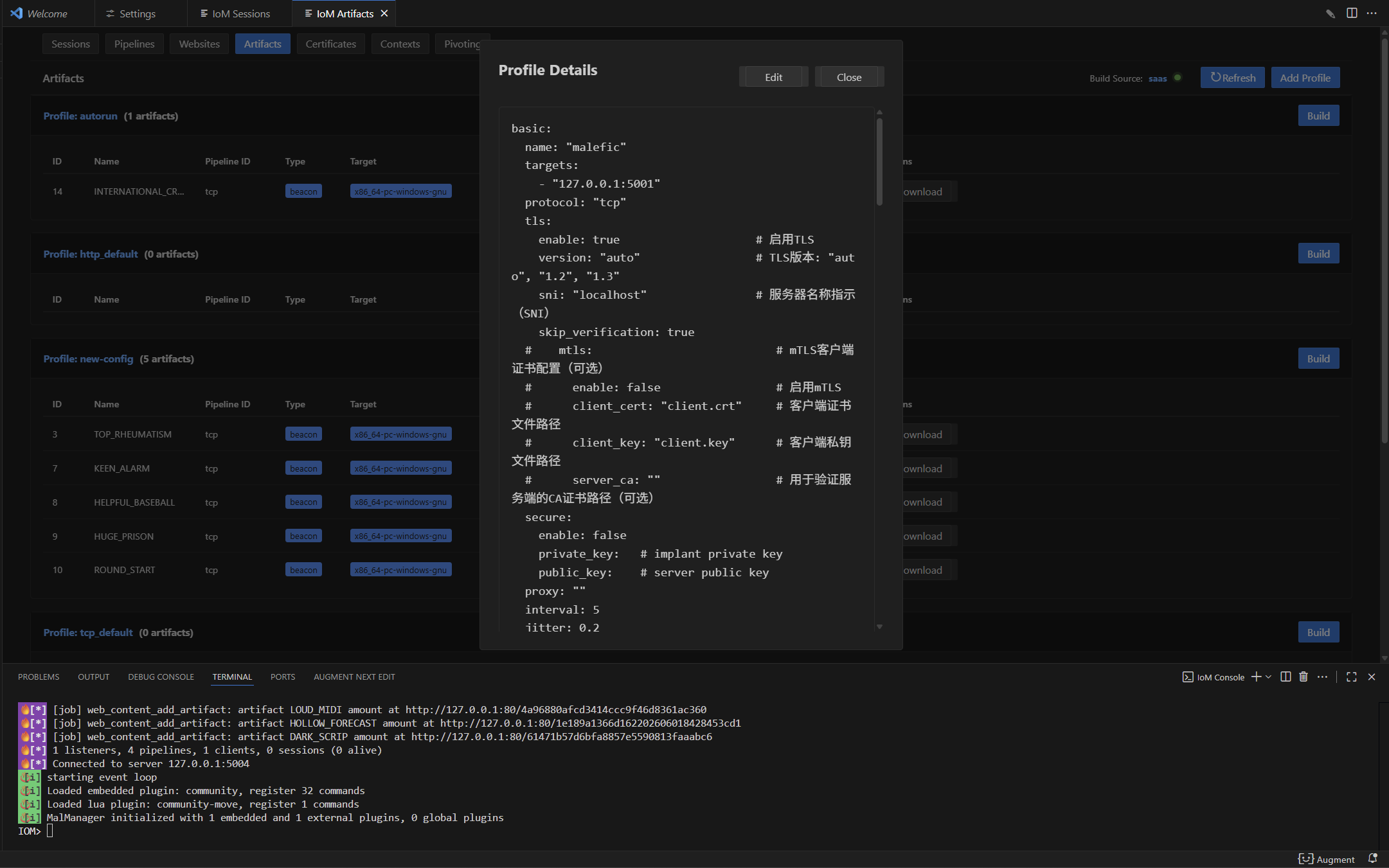Click the IoM Console terminal icon
Screen dimensions: 1389x868
pyautogui.click(x=1188, y=677)
